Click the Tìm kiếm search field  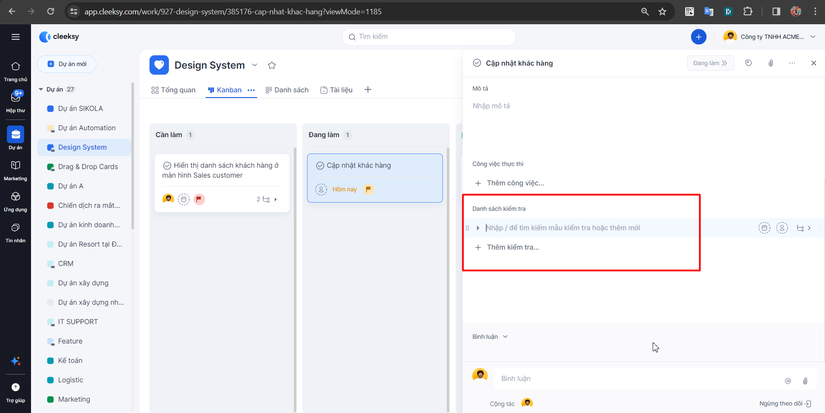429,37
